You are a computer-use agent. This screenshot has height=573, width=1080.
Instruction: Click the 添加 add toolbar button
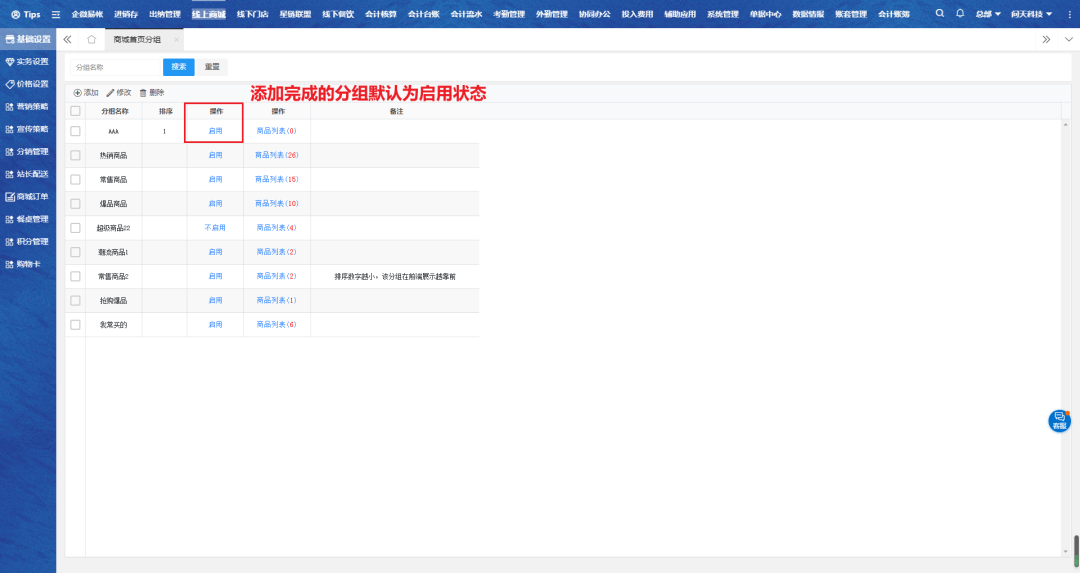(86, 92)
